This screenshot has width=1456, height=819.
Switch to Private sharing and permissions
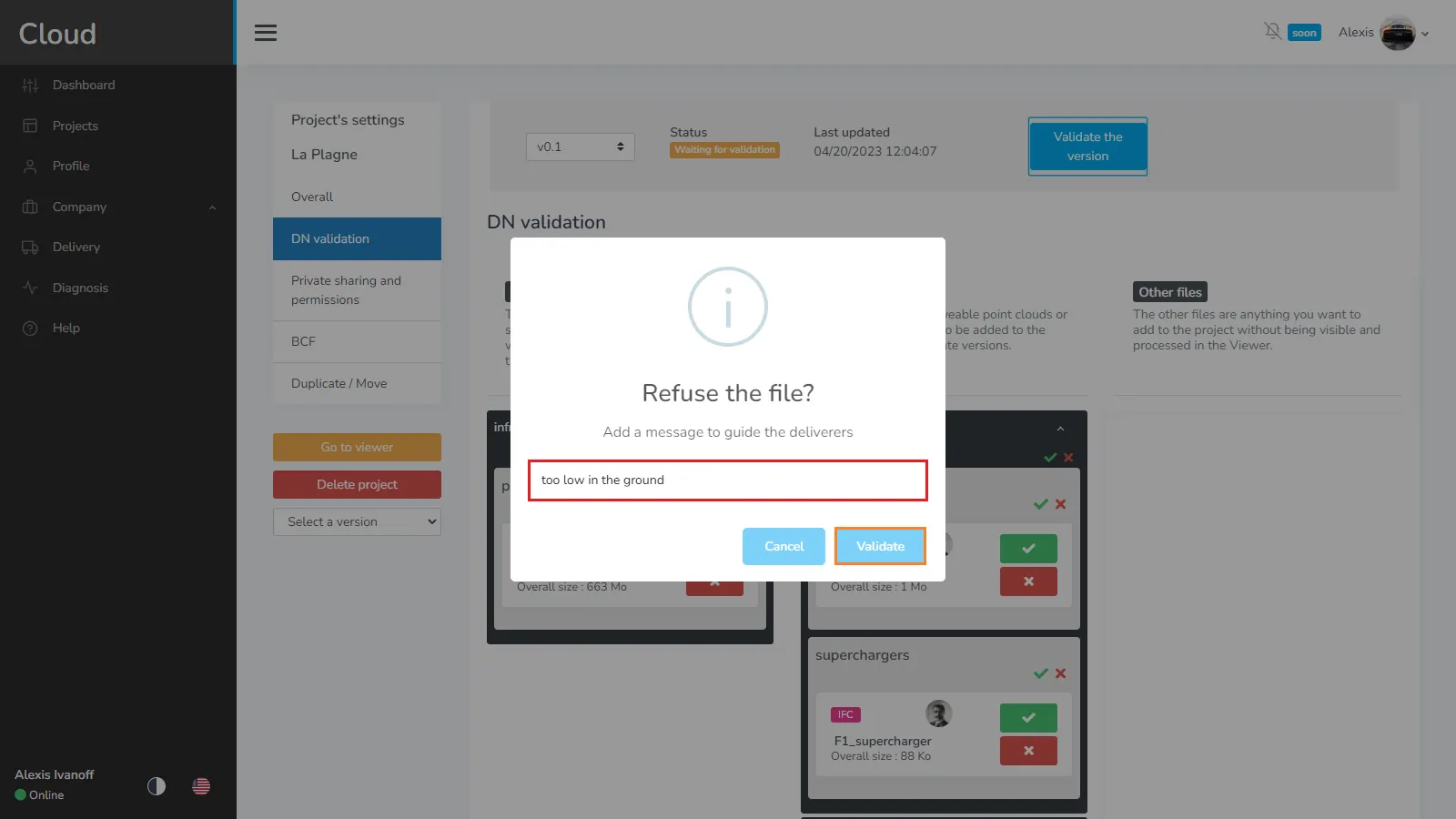(357, 290)
